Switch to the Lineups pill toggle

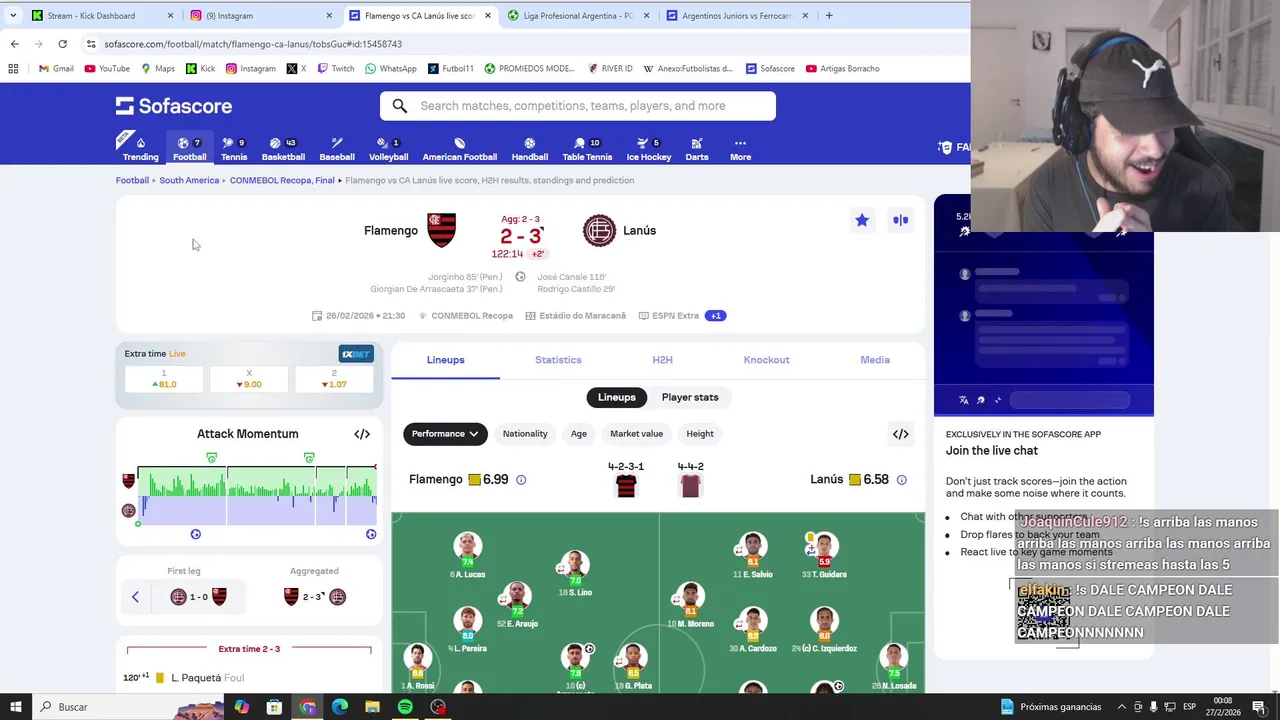coord(617,397)
